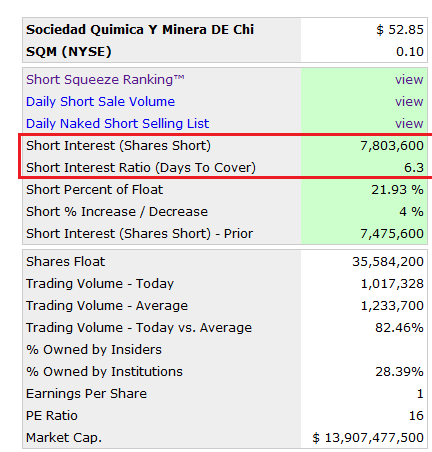Click view next to Short Squeeze Ranking
The width and height of the screenshot is (432, 452).
click(409, 80)
